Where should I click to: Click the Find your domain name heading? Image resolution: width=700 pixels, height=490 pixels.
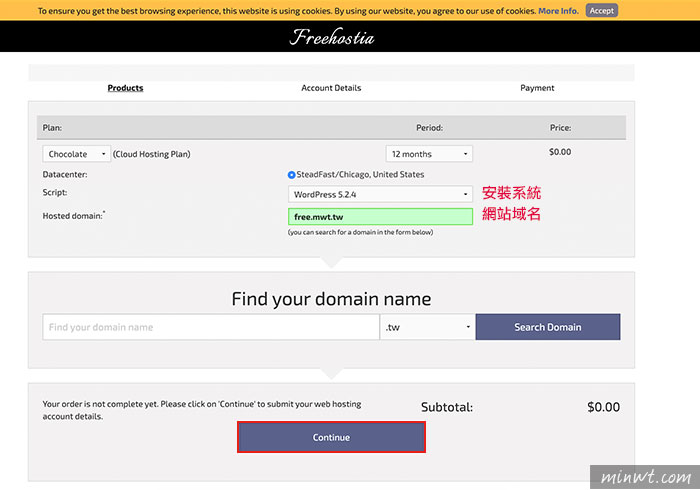click(x=331, y=299)
